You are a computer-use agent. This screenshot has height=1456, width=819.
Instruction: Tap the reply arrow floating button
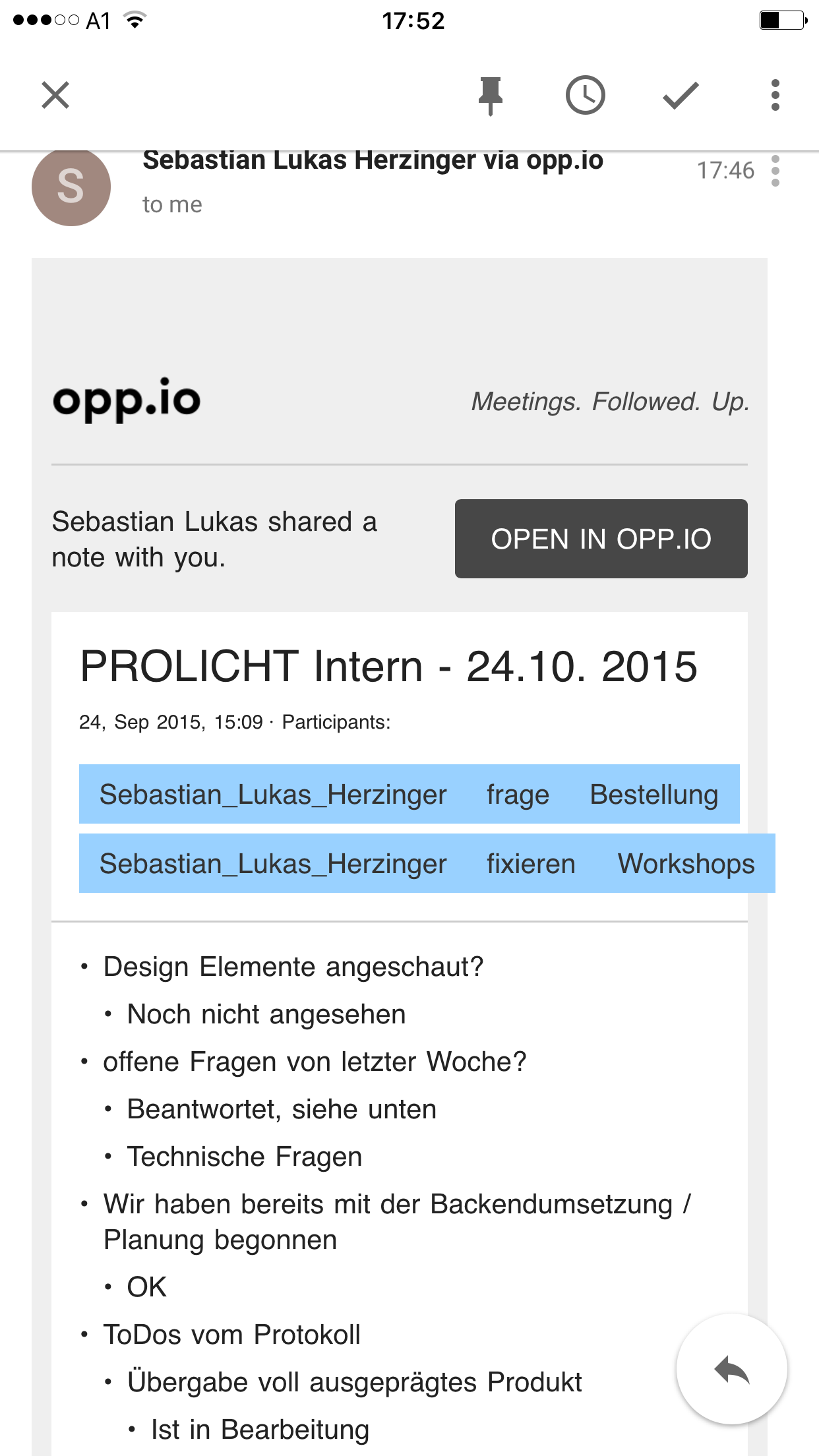click(732, 1370)
